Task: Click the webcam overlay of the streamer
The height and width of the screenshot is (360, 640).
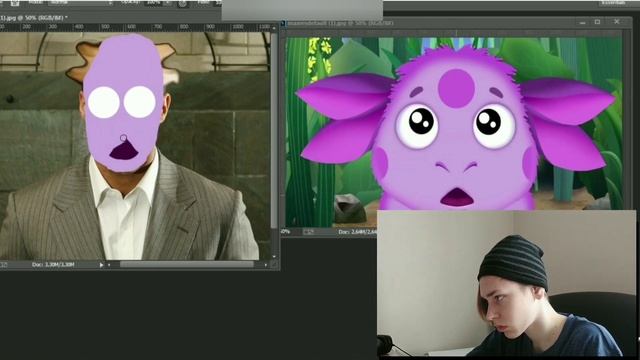Action: point(506,284)
